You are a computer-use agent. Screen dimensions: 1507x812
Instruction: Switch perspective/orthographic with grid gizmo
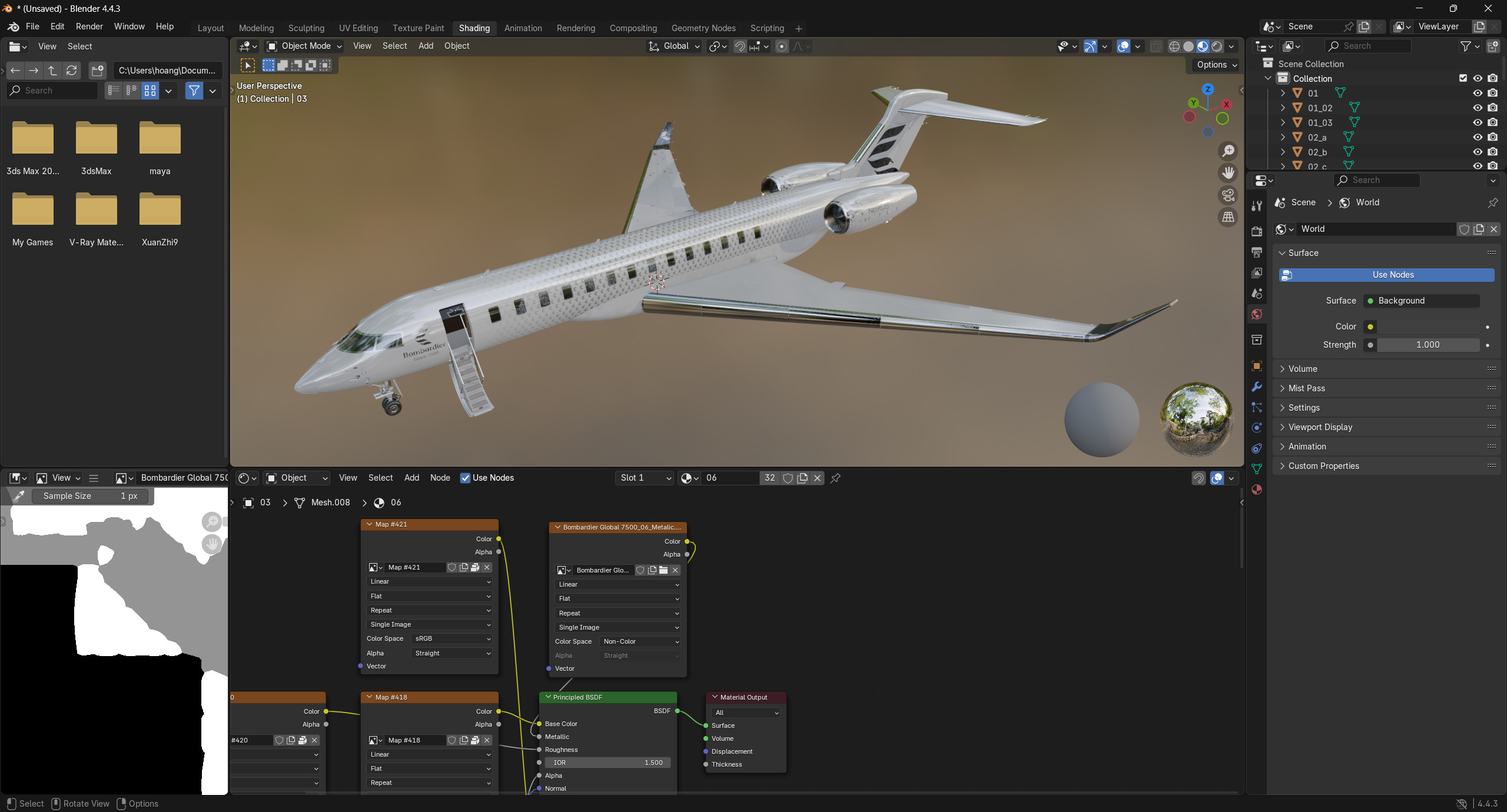click(x=1228, y=217)
